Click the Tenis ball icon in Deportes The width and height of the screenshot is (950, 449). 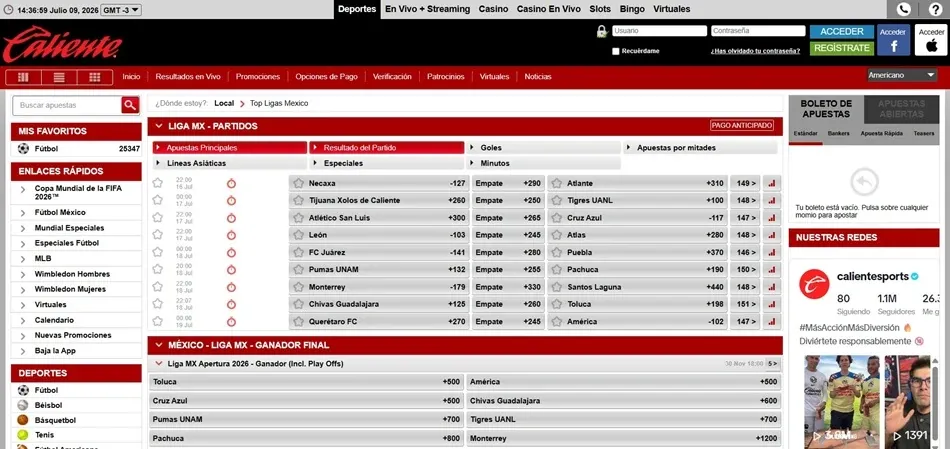23,434
